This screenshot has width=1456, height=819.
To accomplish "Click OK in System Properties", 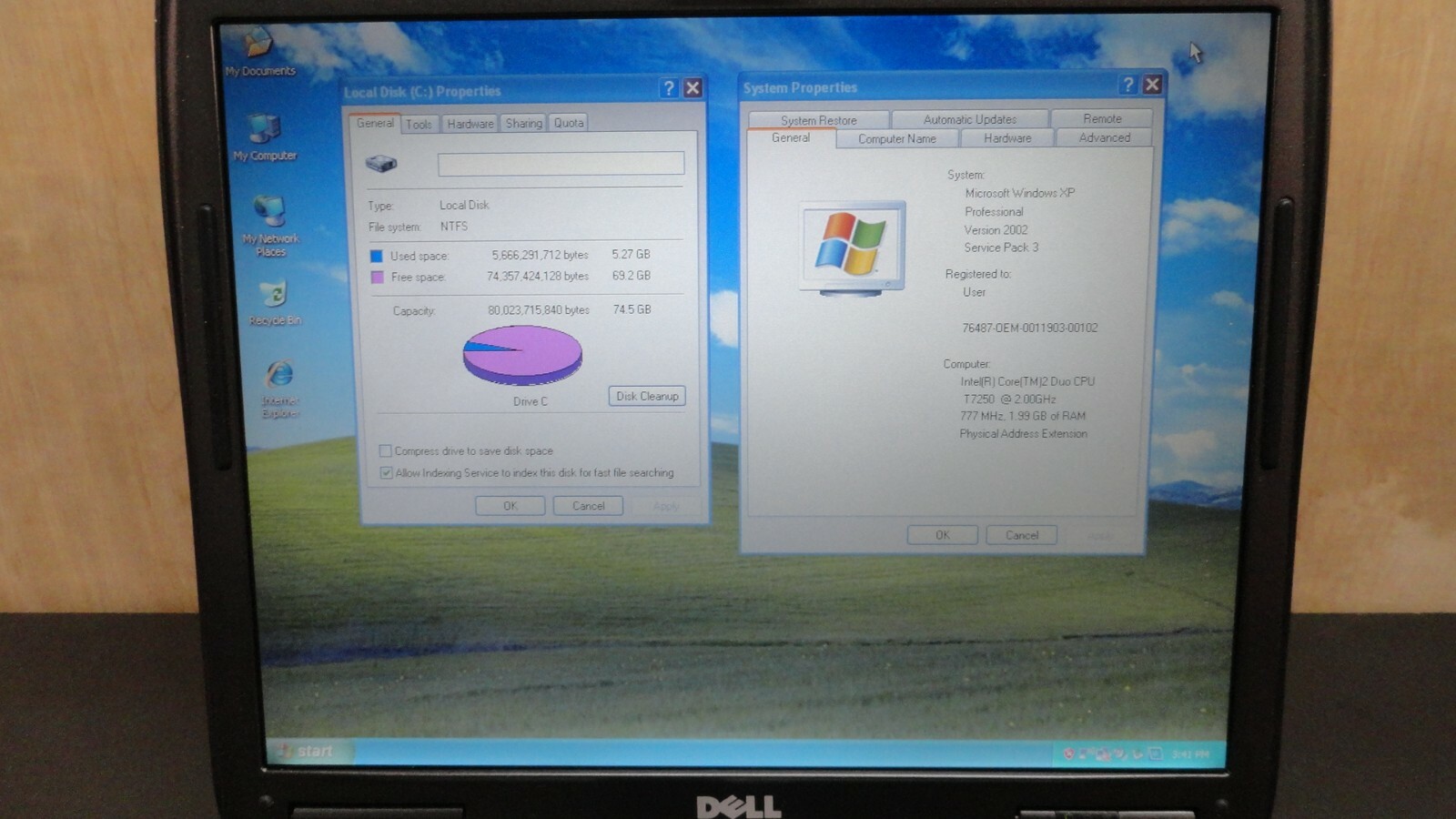I will (x=943, y=535).
